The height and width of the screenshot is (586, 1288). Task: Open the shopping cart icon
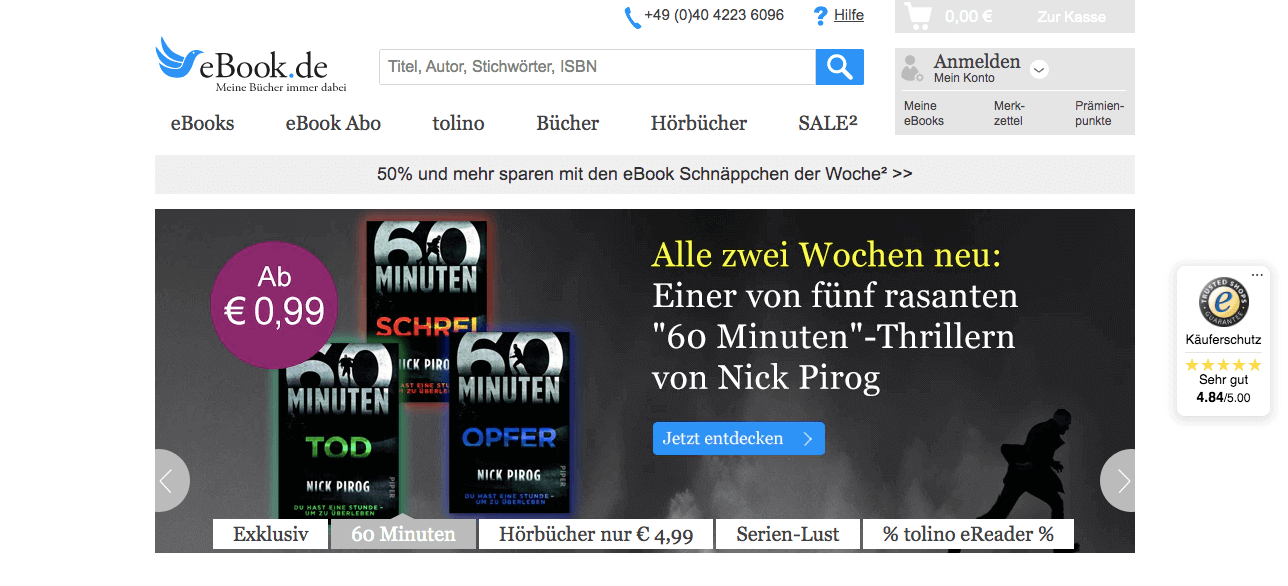click(919, 16)
